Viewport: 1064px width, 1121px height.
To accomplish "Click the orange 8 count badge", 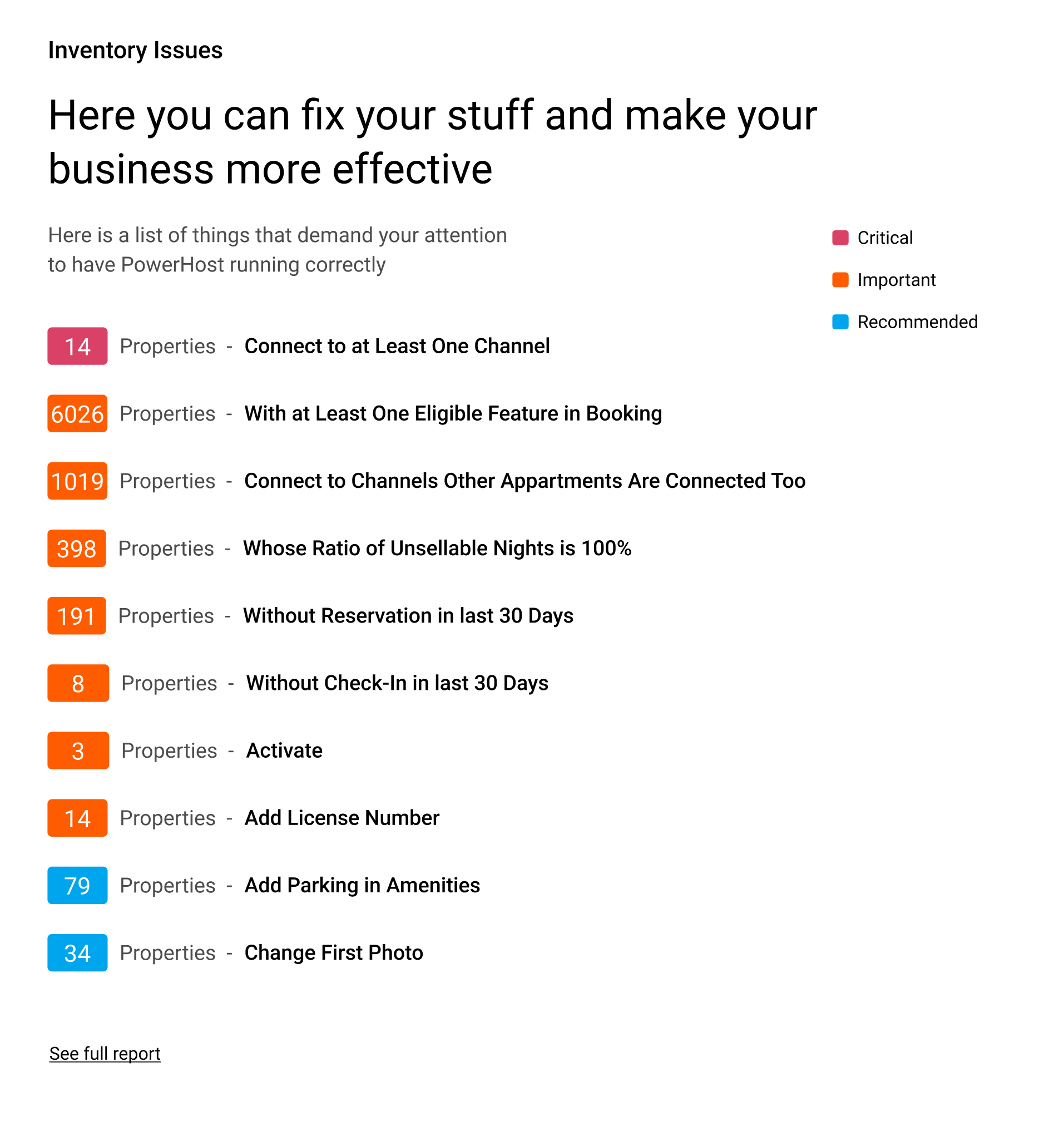I will pyautogui.click(x=78, y=683).
